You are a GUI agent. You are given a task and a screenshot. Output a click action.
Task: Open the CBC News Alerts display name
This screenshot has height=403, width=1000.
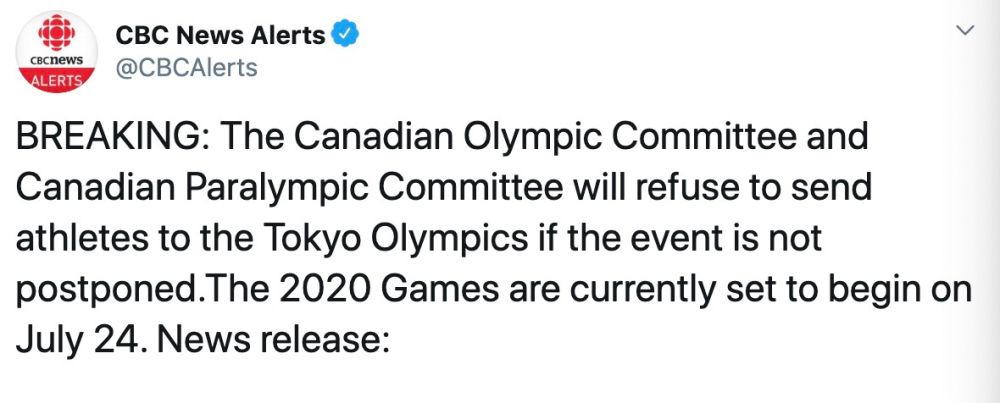(x=220, y=35)
